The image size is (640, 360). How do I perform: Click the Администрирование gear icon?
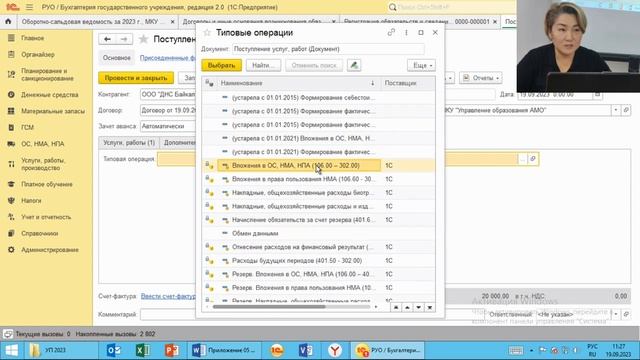(11, 249)
